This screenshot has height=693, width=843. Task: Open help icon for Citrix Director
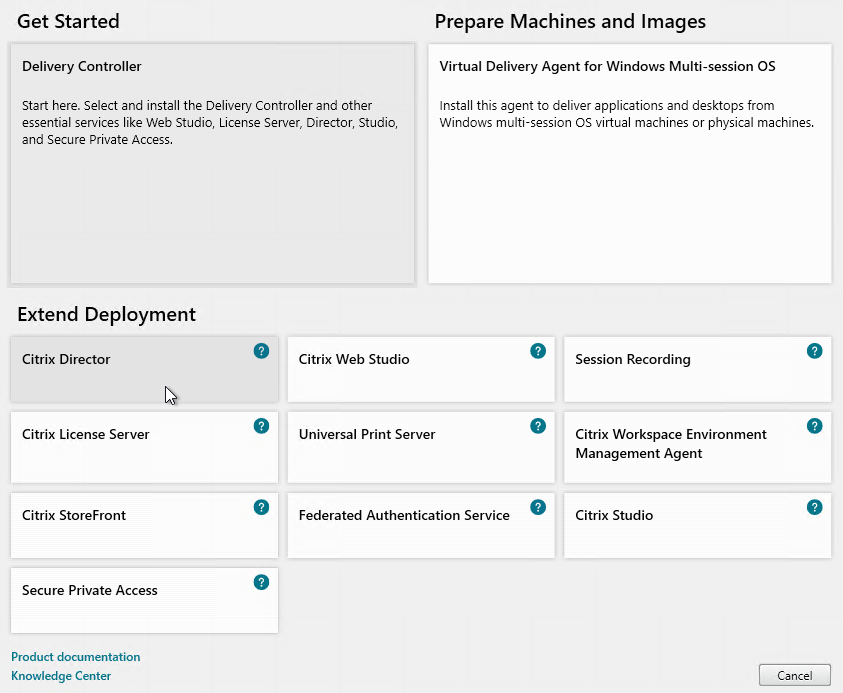point(261,351)
